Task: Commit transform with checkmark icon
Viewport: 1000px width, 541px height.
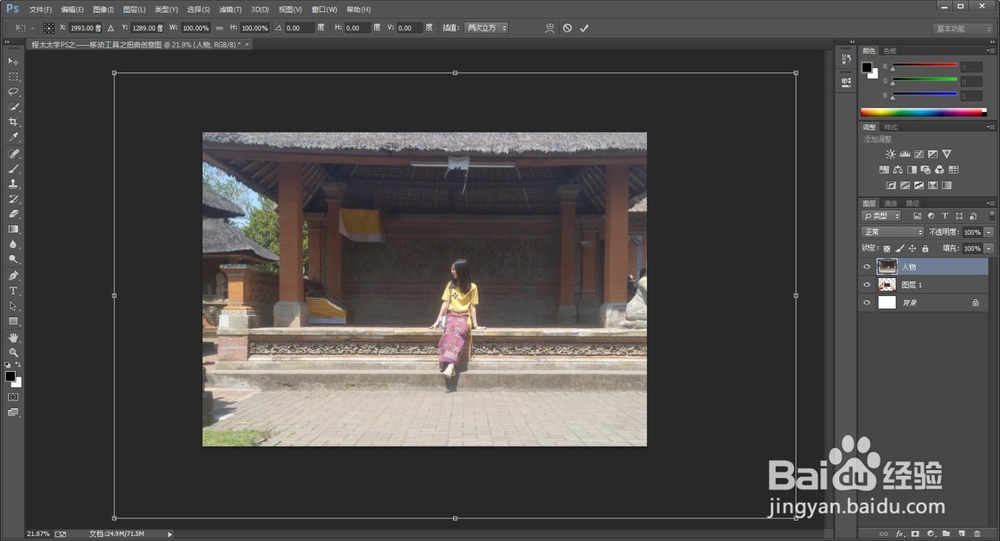Action: [x=584, y=28]
